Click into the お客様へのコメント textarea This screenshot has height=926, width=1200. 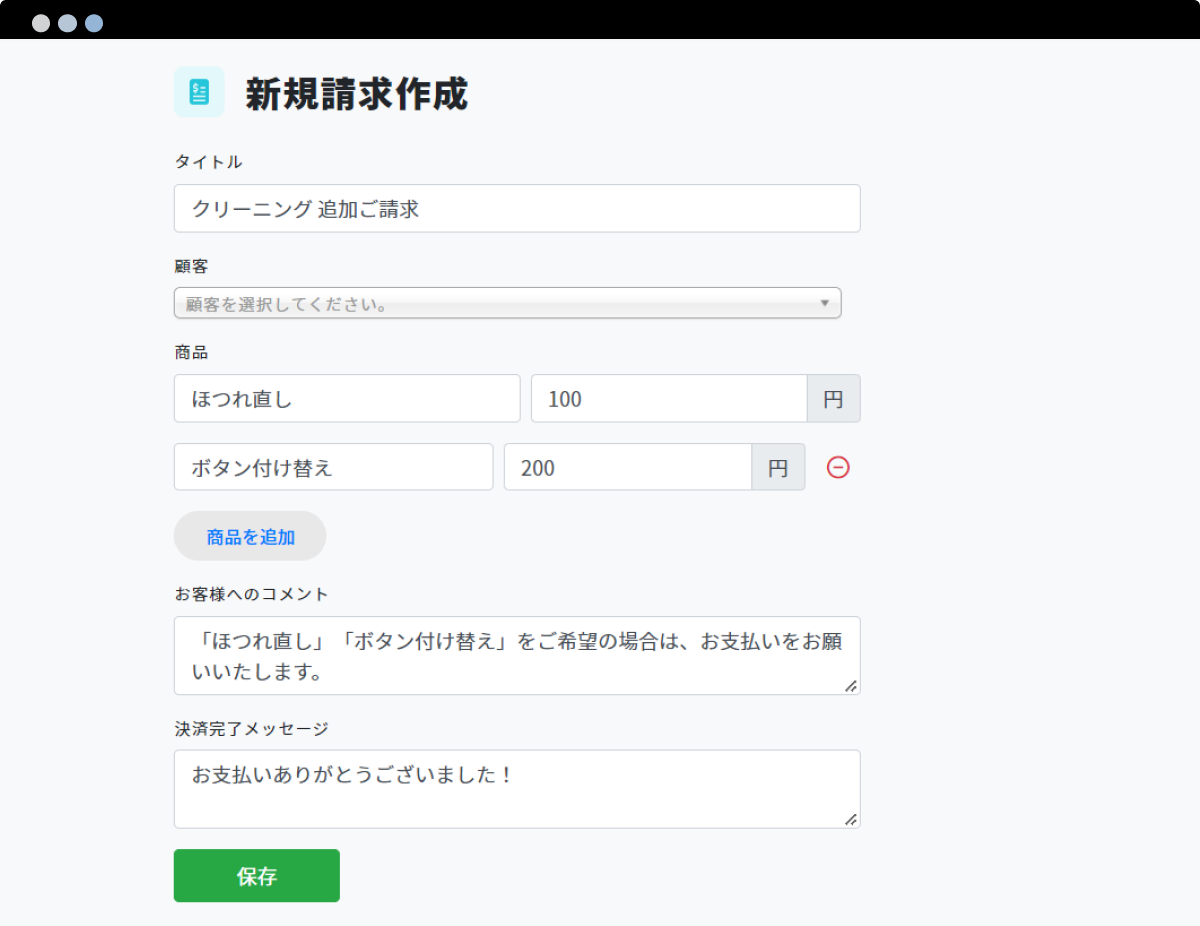pyautogui.click(x=517, y=655)
